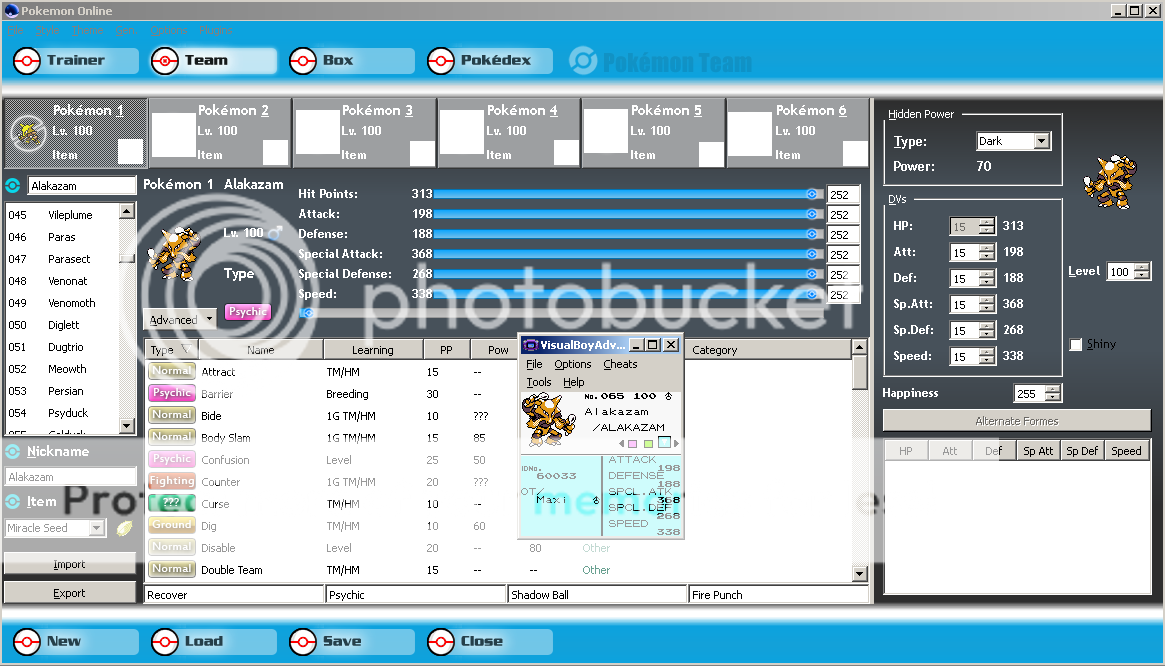Click the Sp Att button below Alternate Formes
1165x666 pixels.
[x=1038, y=450]
